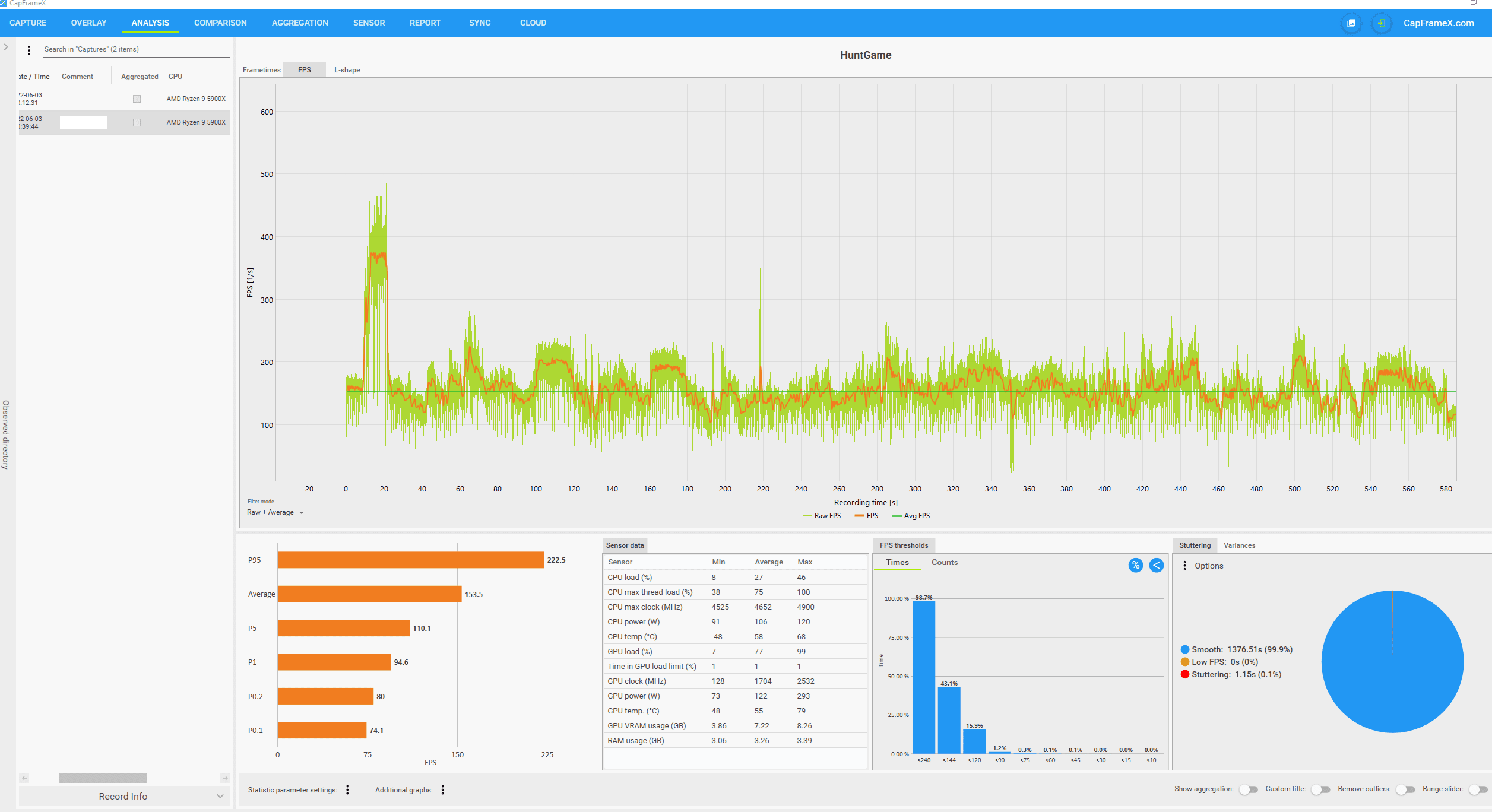
Task: Switch thresholds view to Counts
Action: coord(945,562)
